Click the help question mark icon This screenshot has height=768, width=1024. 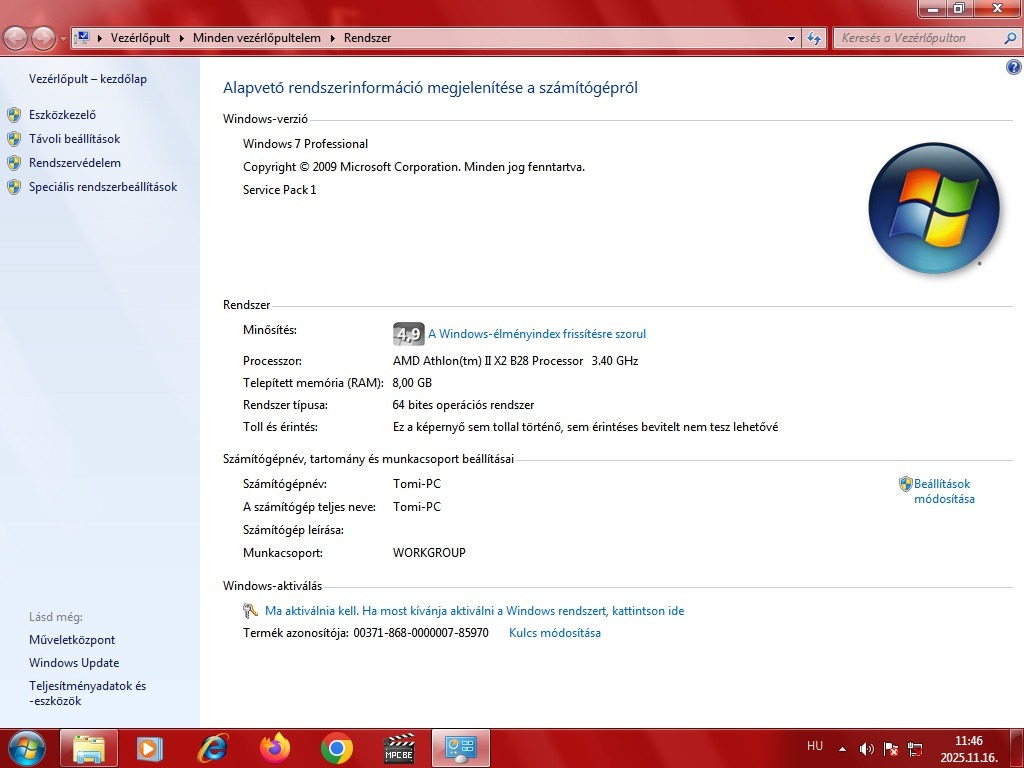1014,67
